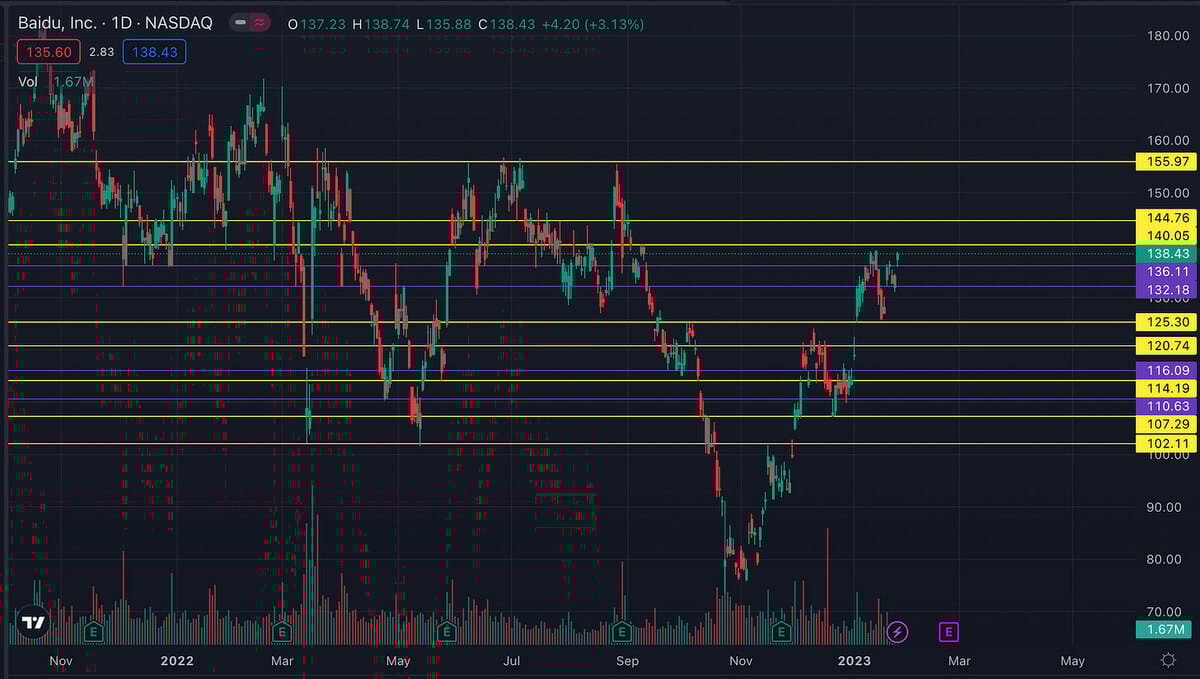Select the purple 110.63 line label
The width and height of the screenshot is (1200, 679).
[x=1165, y=406]
